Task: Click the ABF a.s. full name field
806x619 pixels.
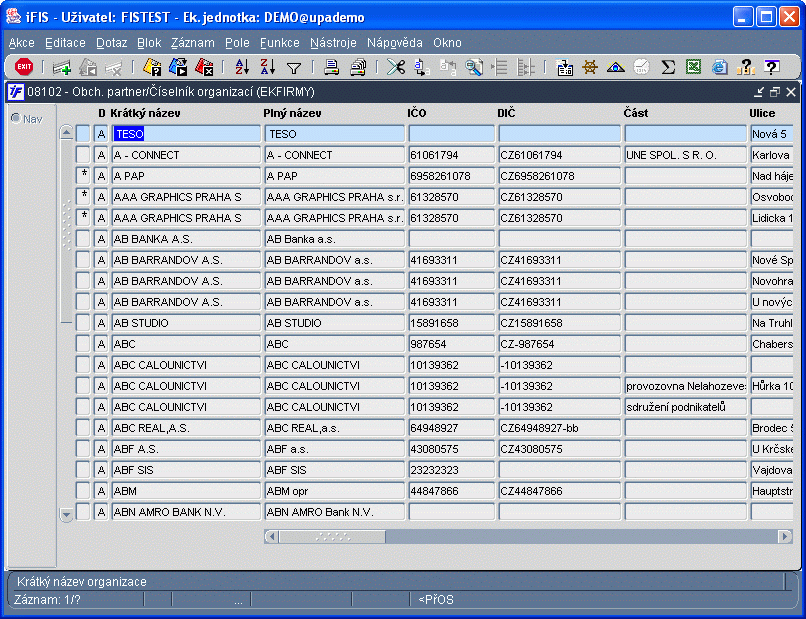Action: pos(335,449)
